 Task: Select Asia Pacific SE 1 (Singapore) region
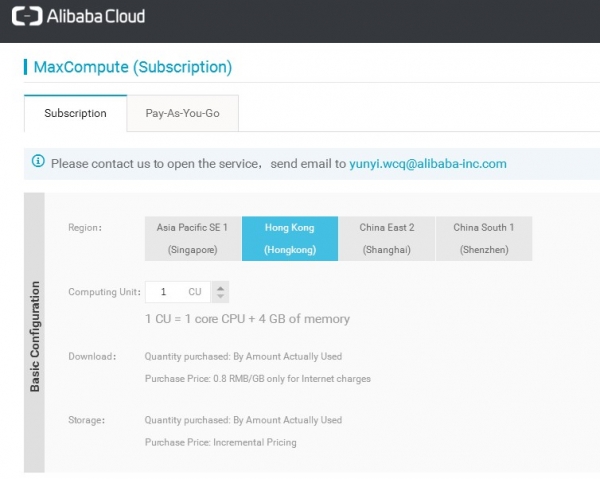click(192, 238)
